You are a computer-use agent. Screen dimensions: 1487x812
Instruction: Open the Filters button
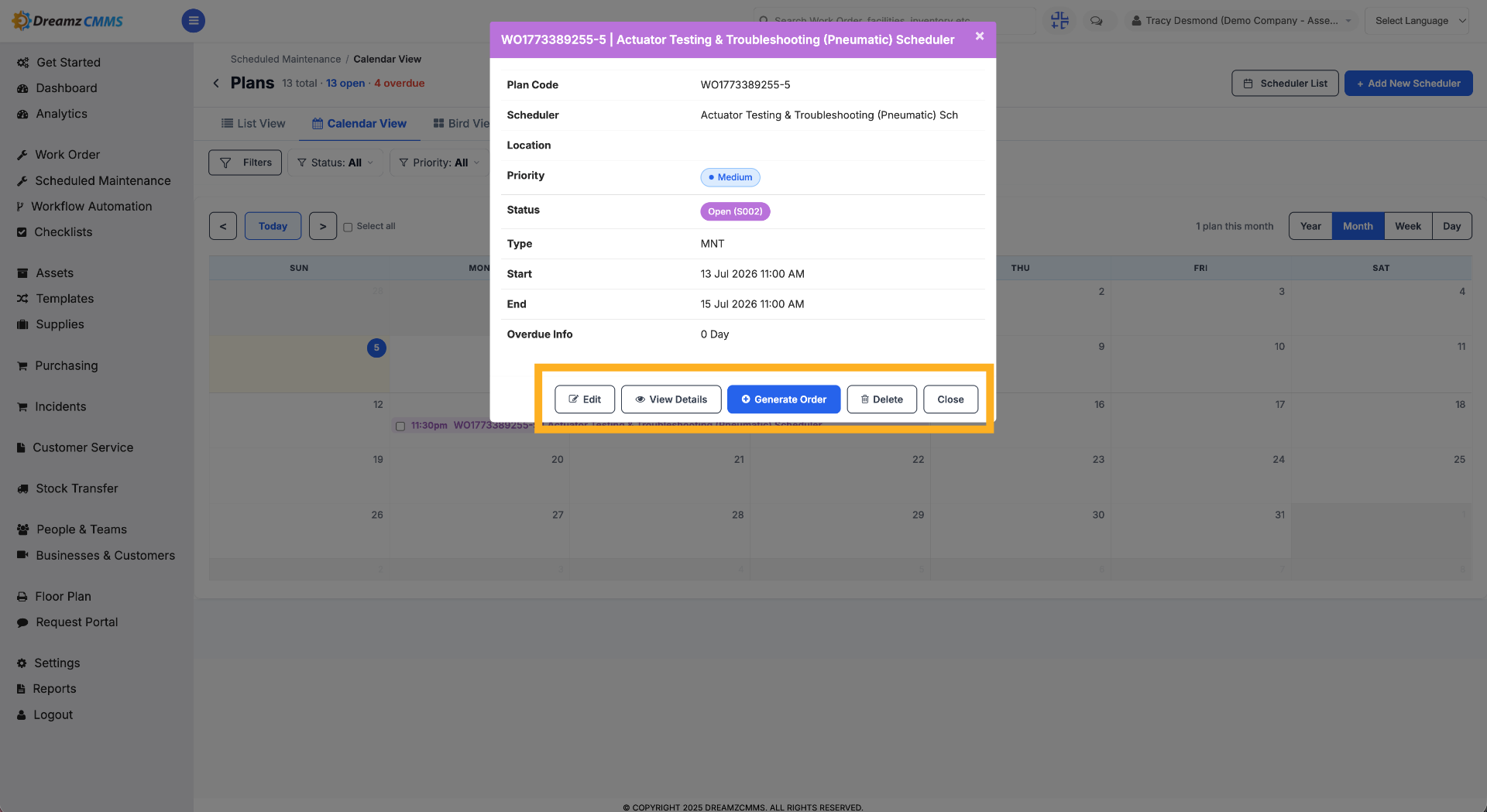(245, 163)
